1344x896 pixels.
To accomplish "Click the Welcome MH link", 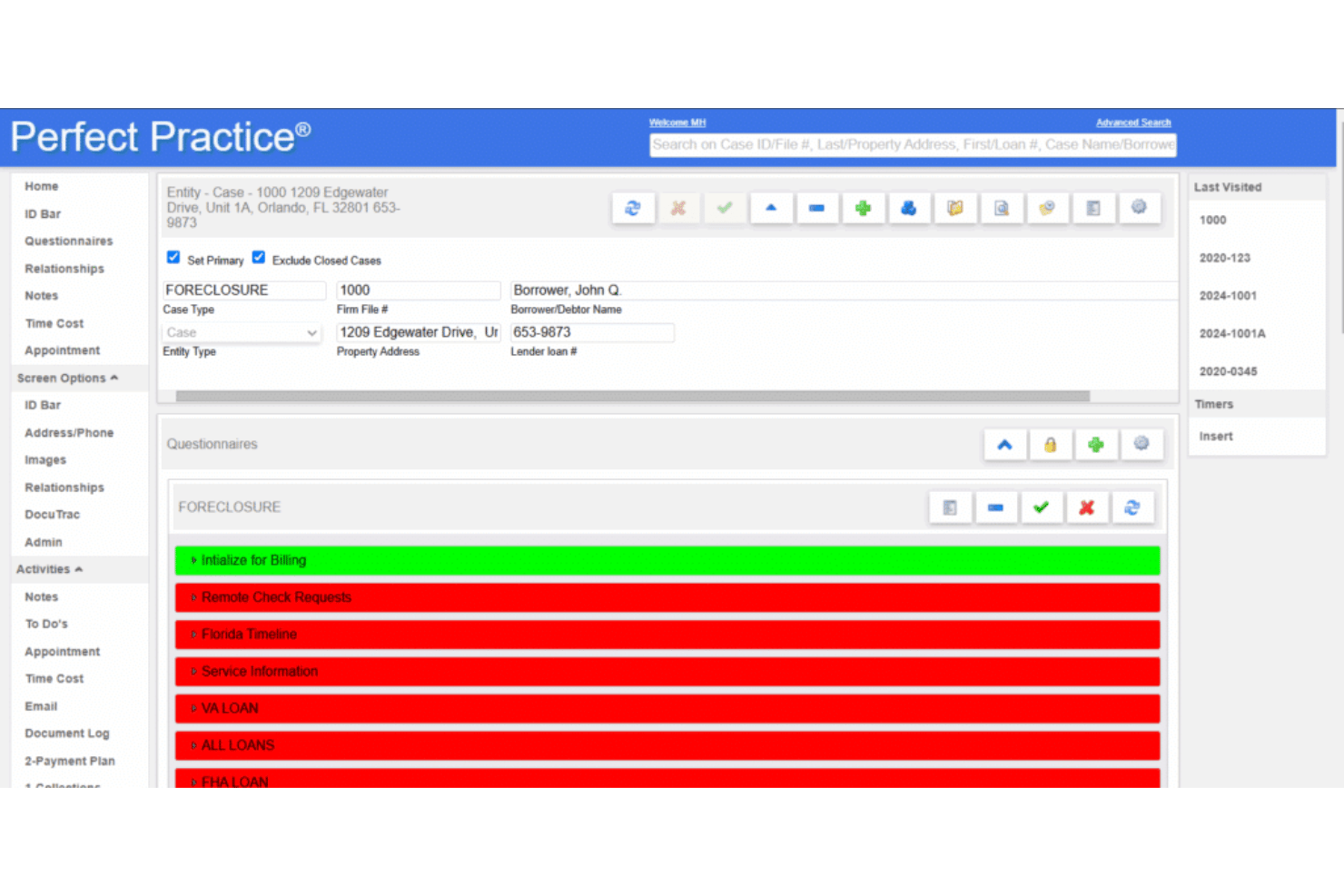I will tap(677, 123).
